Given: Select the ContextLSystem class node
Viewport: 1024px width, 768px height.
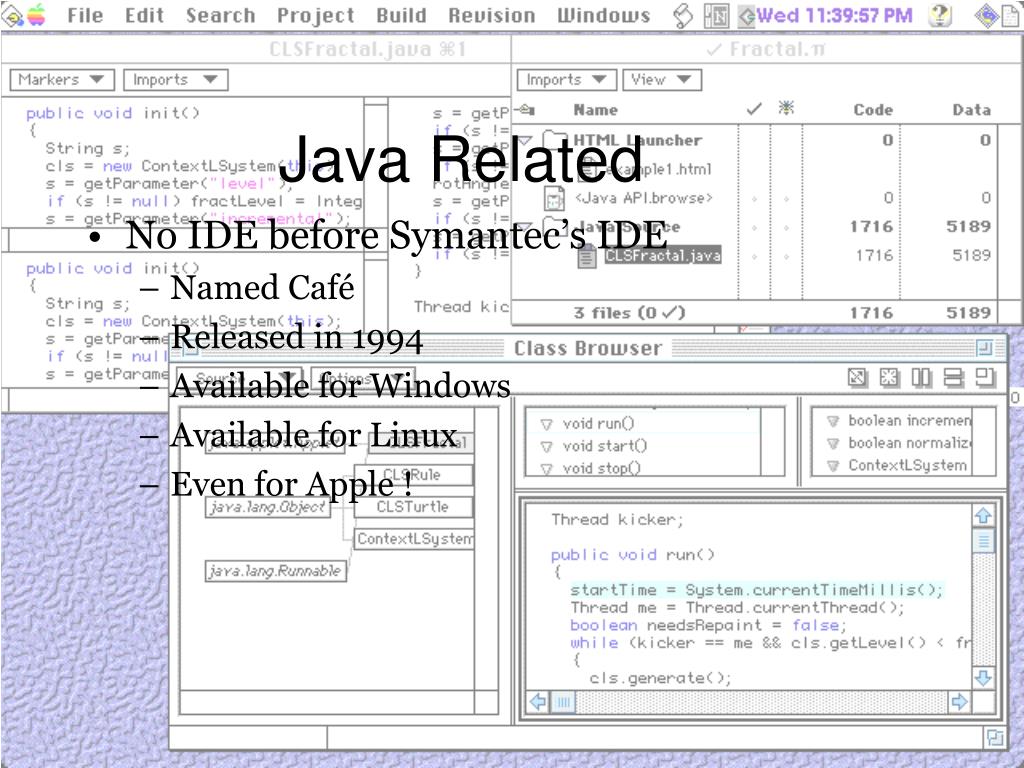Looking at the screenshot, I should [414, 539].
